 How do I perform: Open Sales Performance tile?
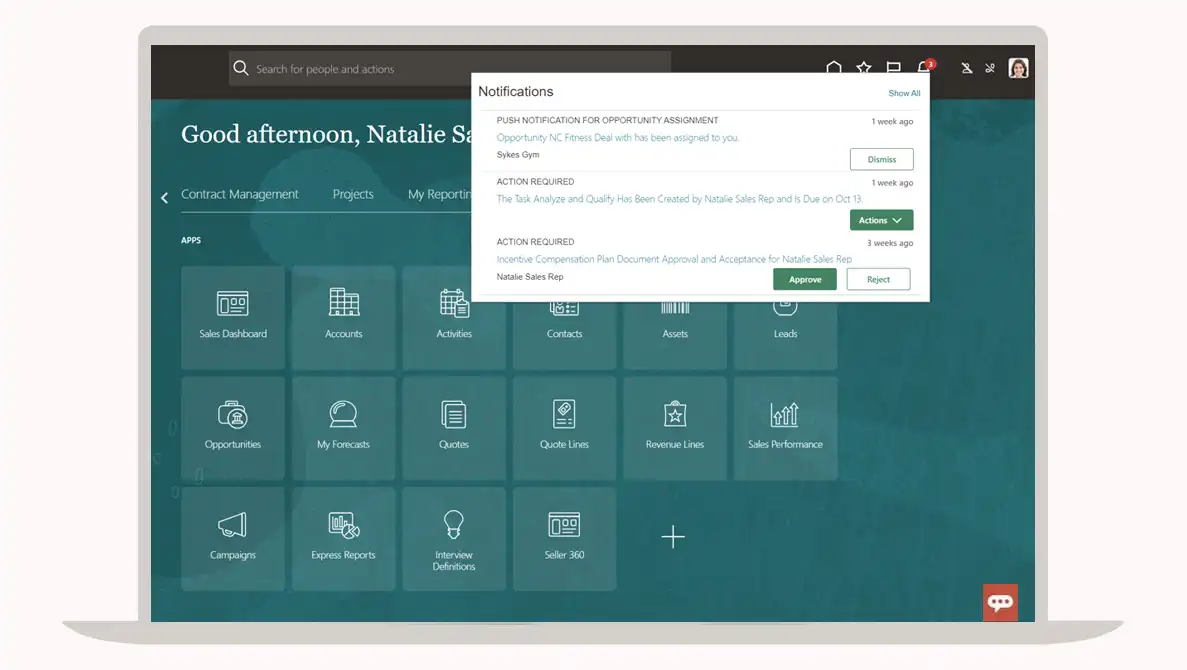(x=785, y=427)
